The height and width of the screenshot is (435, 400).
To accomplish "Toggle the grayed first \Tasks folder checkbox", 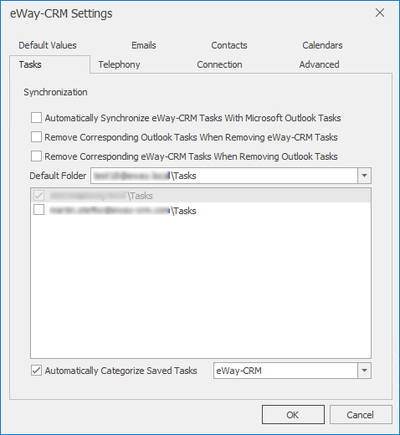I will [39, 195].
